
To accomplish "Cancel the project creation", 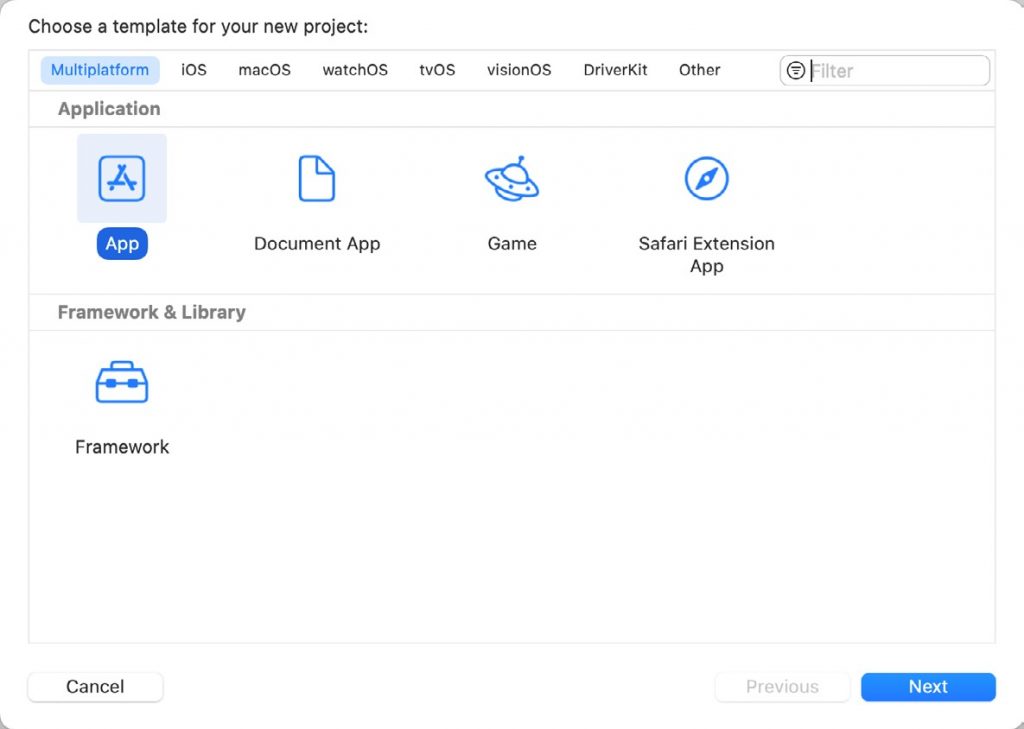I will tap(95, 687).
